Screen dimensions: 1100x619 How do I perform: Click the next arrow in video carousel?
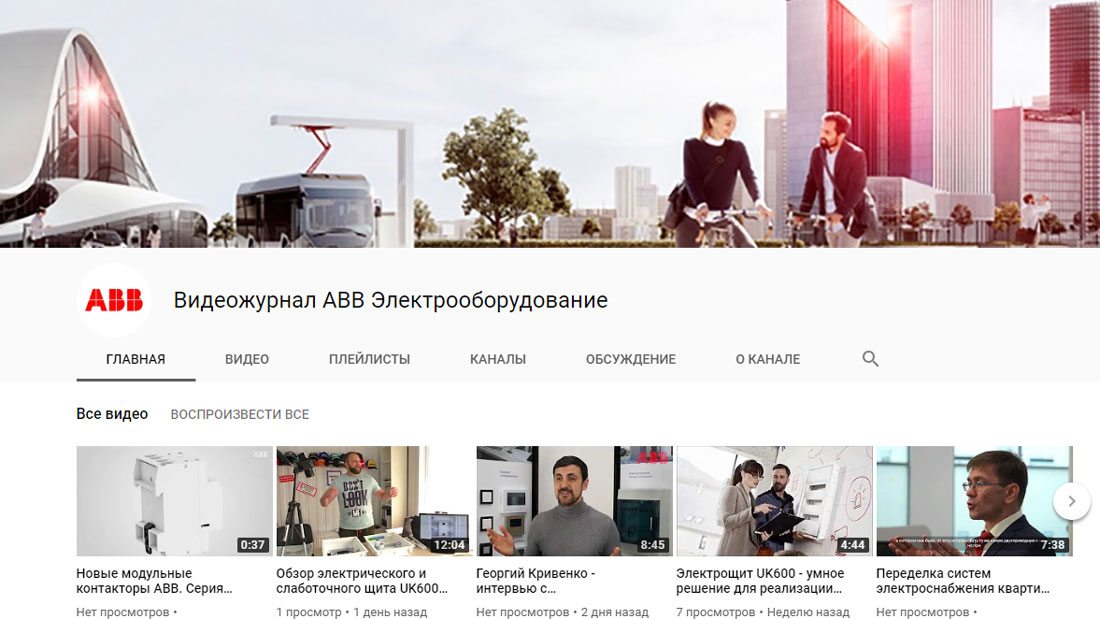tap(1071, 501)
